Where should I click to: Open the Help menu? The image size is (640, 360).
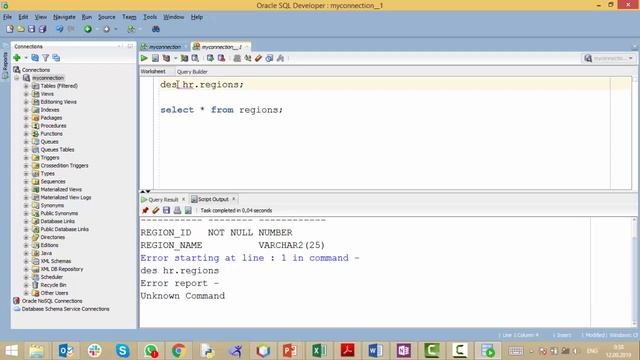tap(197, 17)
